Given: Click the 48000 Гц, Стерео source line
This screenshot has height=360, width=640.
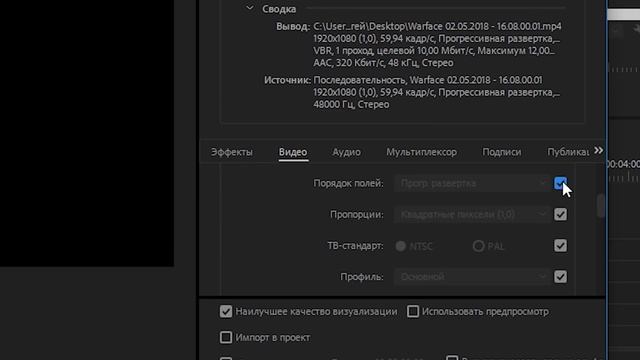Looking at the screenshot, I should [x=351, y=104].
